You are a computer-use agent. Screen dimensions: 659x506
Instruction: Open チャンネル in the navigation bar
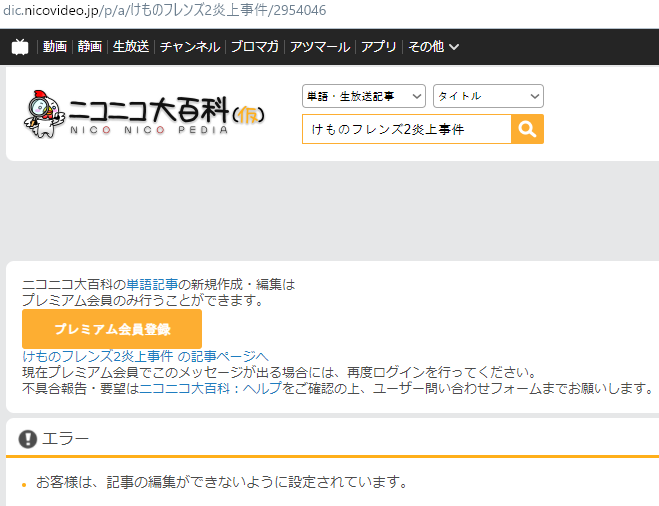pyautogui.click(x=190, y=47)
